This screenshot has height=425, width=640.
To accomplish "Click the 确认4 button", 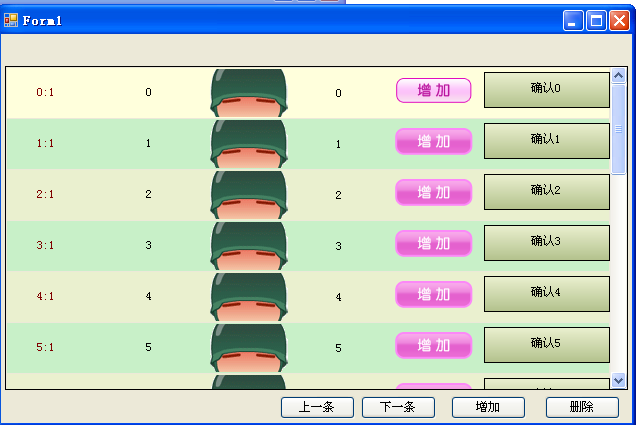I will point(546,293).
